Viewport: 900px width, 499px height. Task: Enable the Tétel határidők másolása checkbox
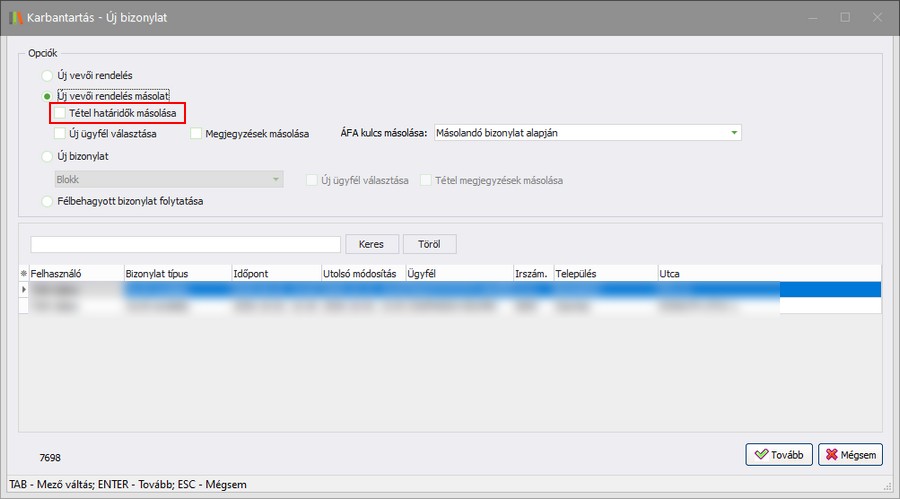point(61,114)
